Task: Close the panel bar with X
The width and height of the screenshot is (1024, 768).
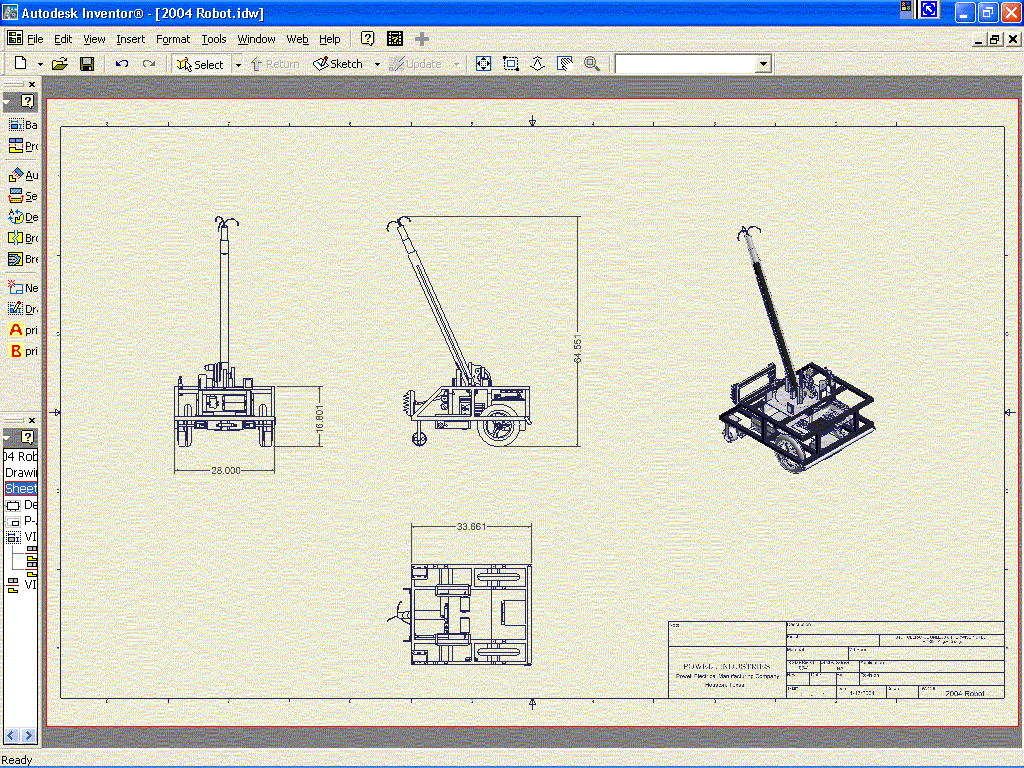Action: (31, 84)
